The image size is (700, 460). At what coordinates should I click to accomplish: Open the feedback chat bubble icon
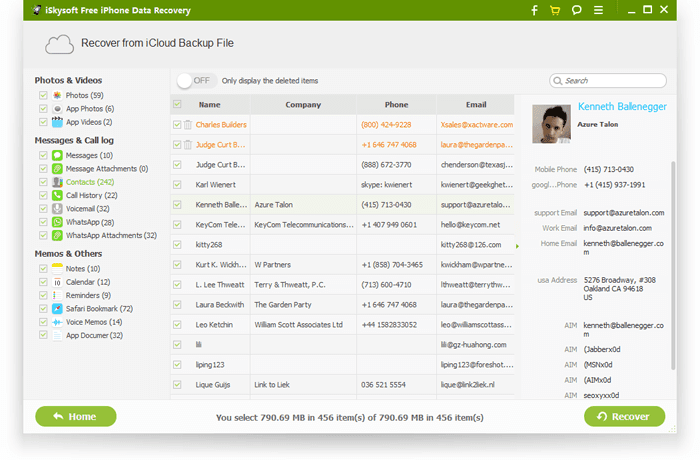point(577,10)
